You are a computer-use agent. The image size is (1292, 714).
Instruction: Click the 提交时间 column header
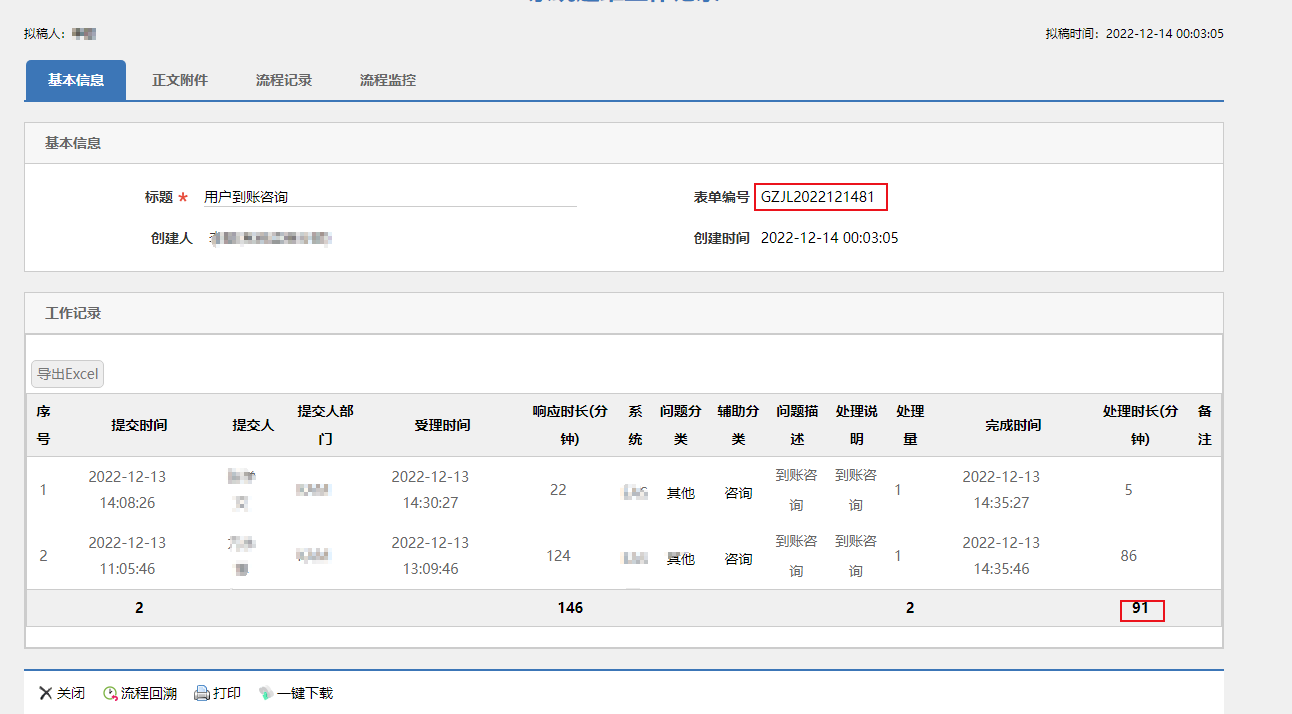click(139, 425)
